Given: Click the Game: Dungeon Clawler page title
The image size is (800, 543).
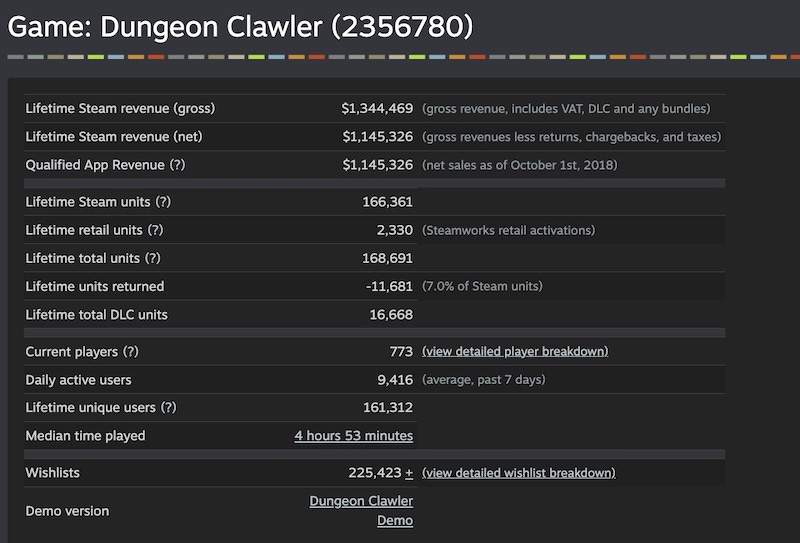Looking at the screenshot, I should coord(240,27).
